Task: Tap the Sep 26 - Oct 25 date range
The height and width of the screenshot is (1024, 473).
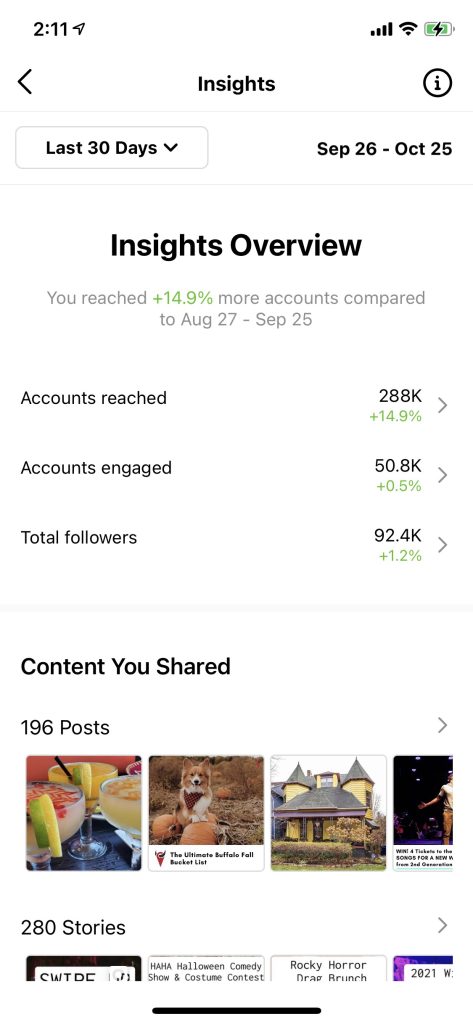Action: tap(384, 148)
